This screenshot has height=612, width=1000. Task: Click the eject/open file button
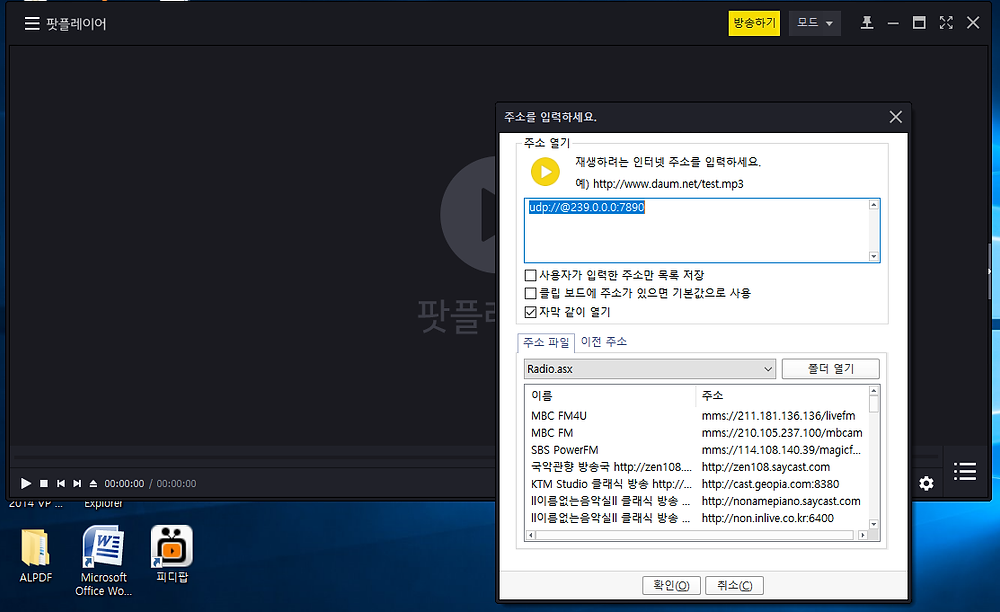93,483
